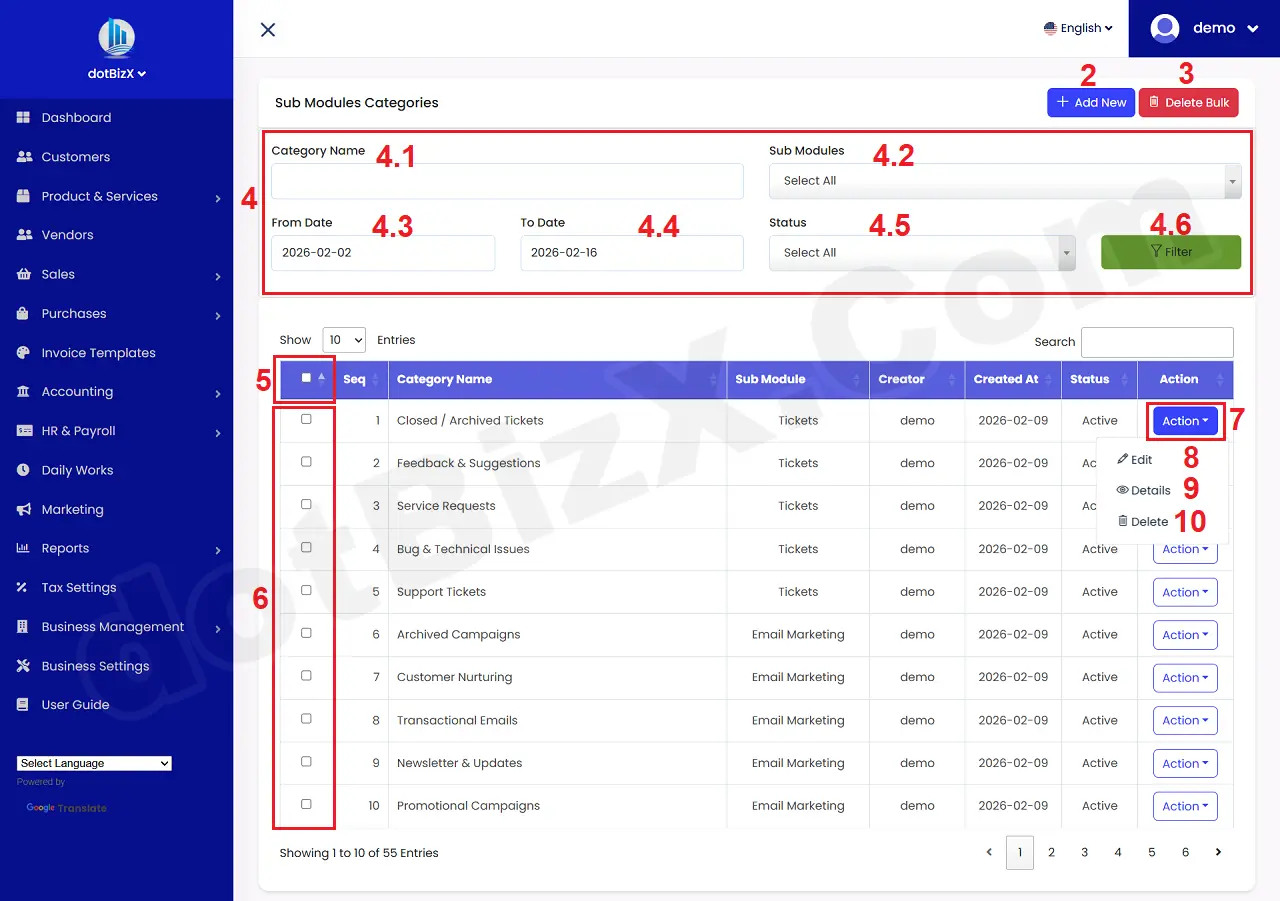Screen dimensions: 1280x901
Task: Select the Promotional Campaigns row checkbox
Action: [x=306, y=805]
